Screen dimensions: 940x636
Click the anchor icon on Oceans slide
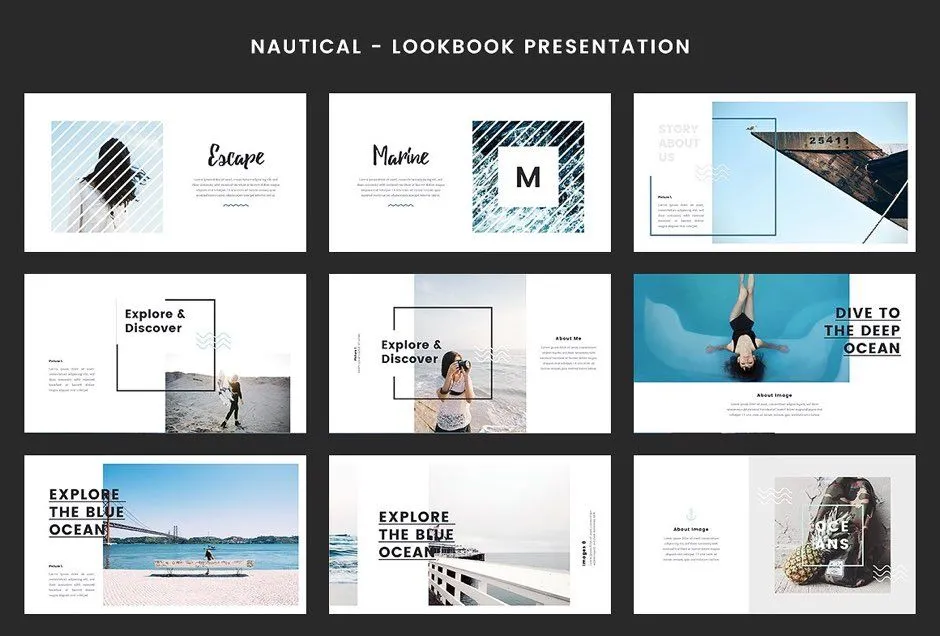pyautogui.click(x=691, y=514)
